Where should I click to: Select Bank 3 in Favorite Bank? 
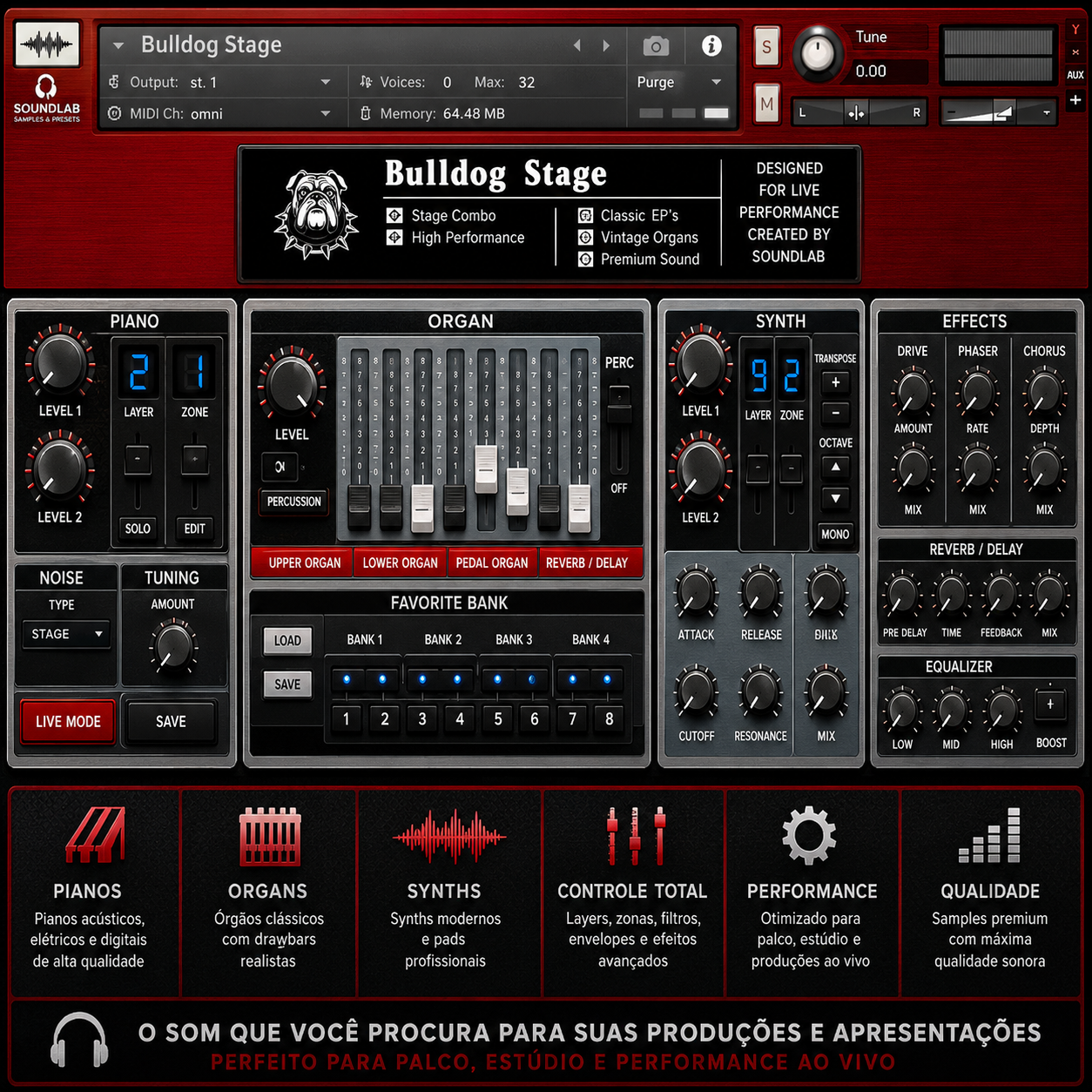pyautogui.click(x=514, y=639)
